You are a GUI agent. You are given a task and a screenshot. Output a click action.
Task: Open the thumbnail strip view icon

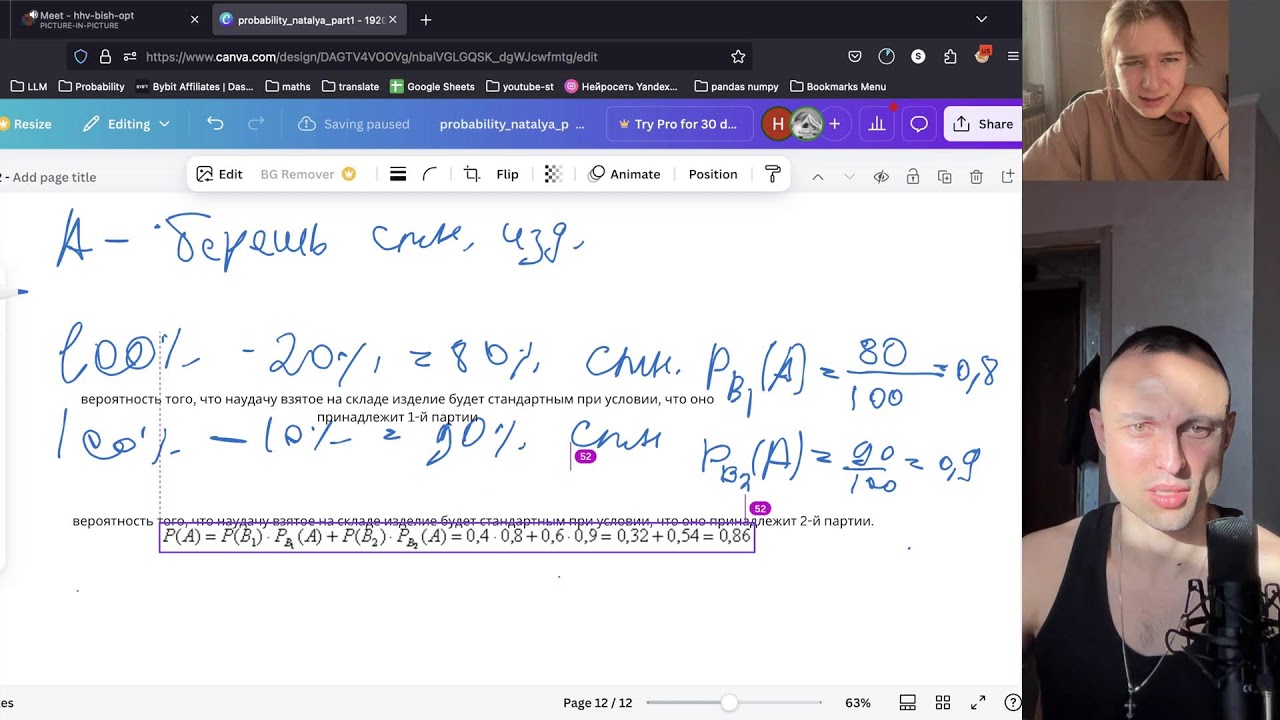click(x=908, y=703)
